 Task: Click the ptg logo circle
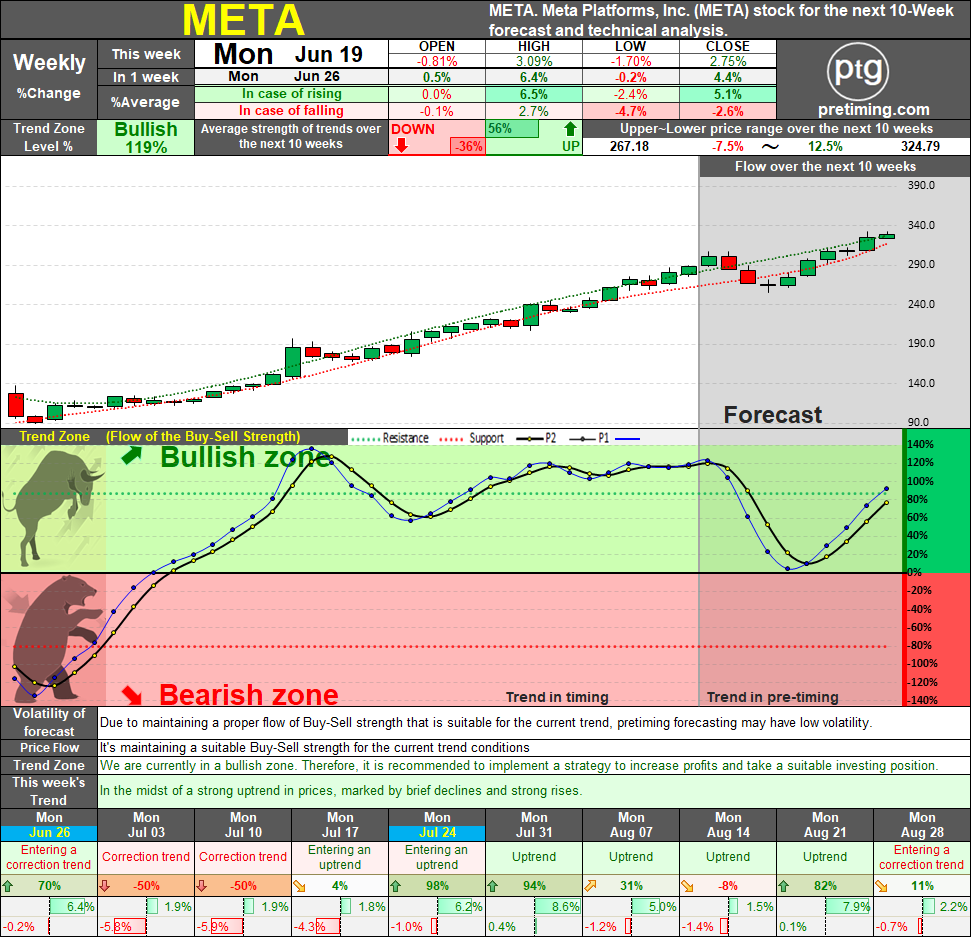tap(858, 71)
